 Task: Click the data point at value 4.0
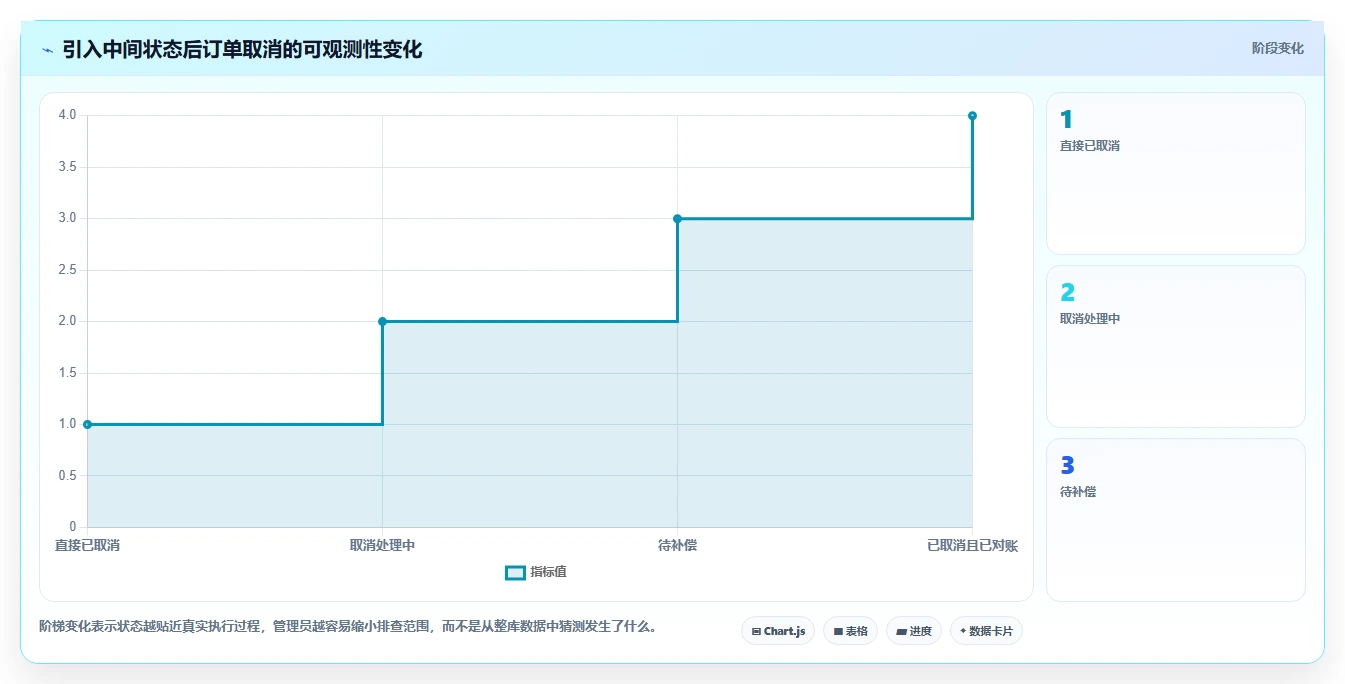(972, 115)
